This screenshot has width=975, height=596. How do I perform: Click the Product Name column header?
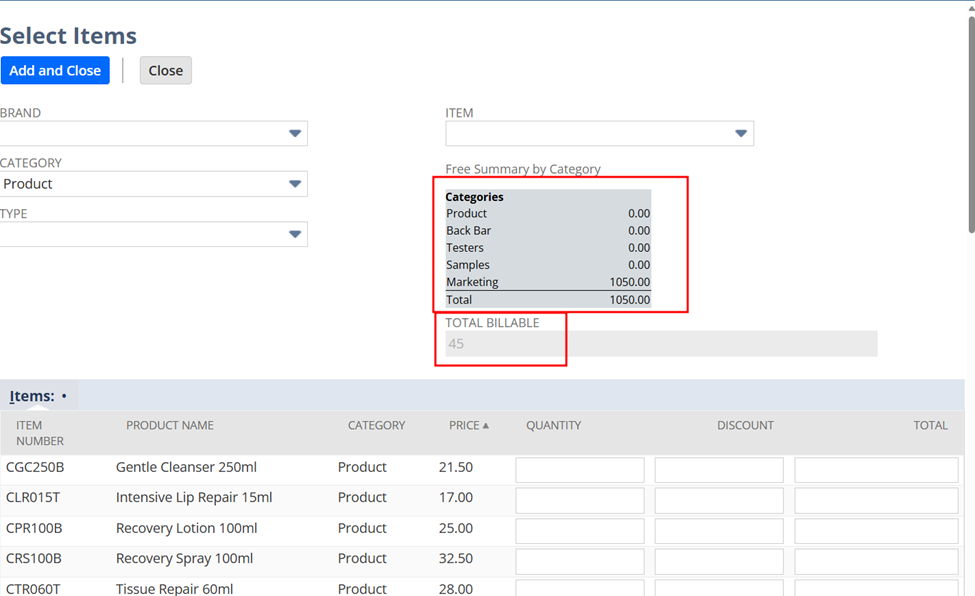click(170, 425)
